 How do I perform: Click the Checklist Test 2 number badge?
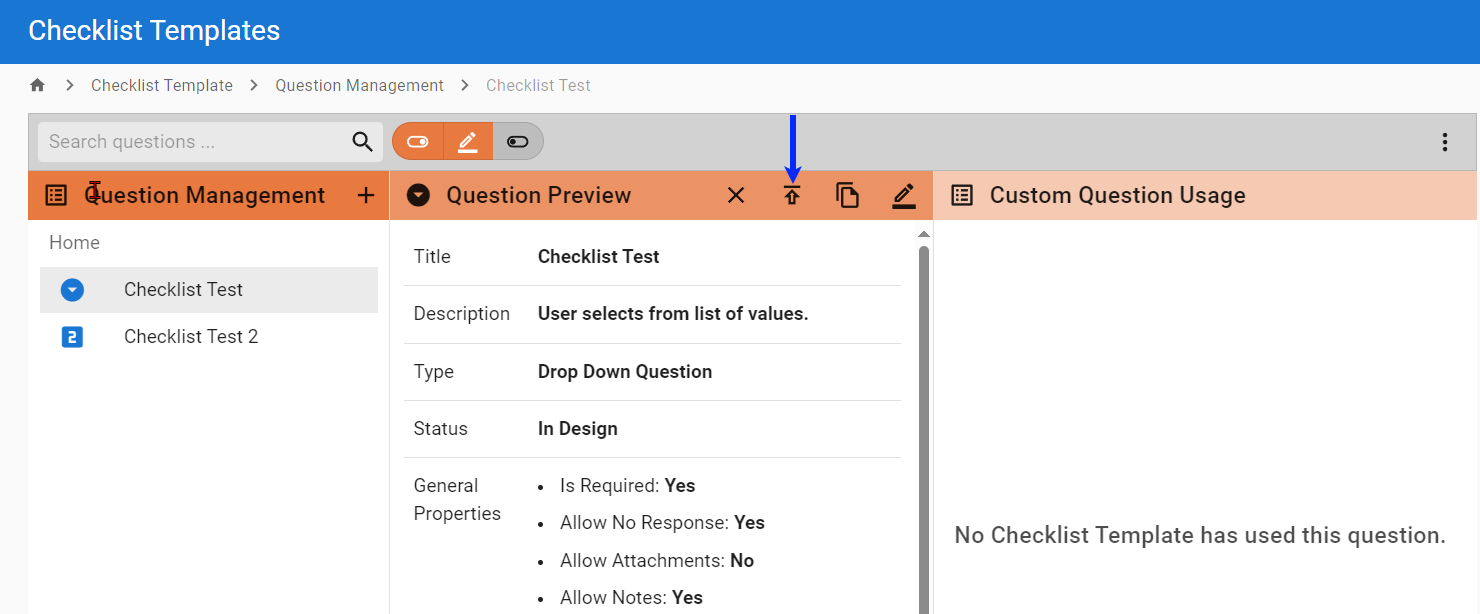coord(71,337)
